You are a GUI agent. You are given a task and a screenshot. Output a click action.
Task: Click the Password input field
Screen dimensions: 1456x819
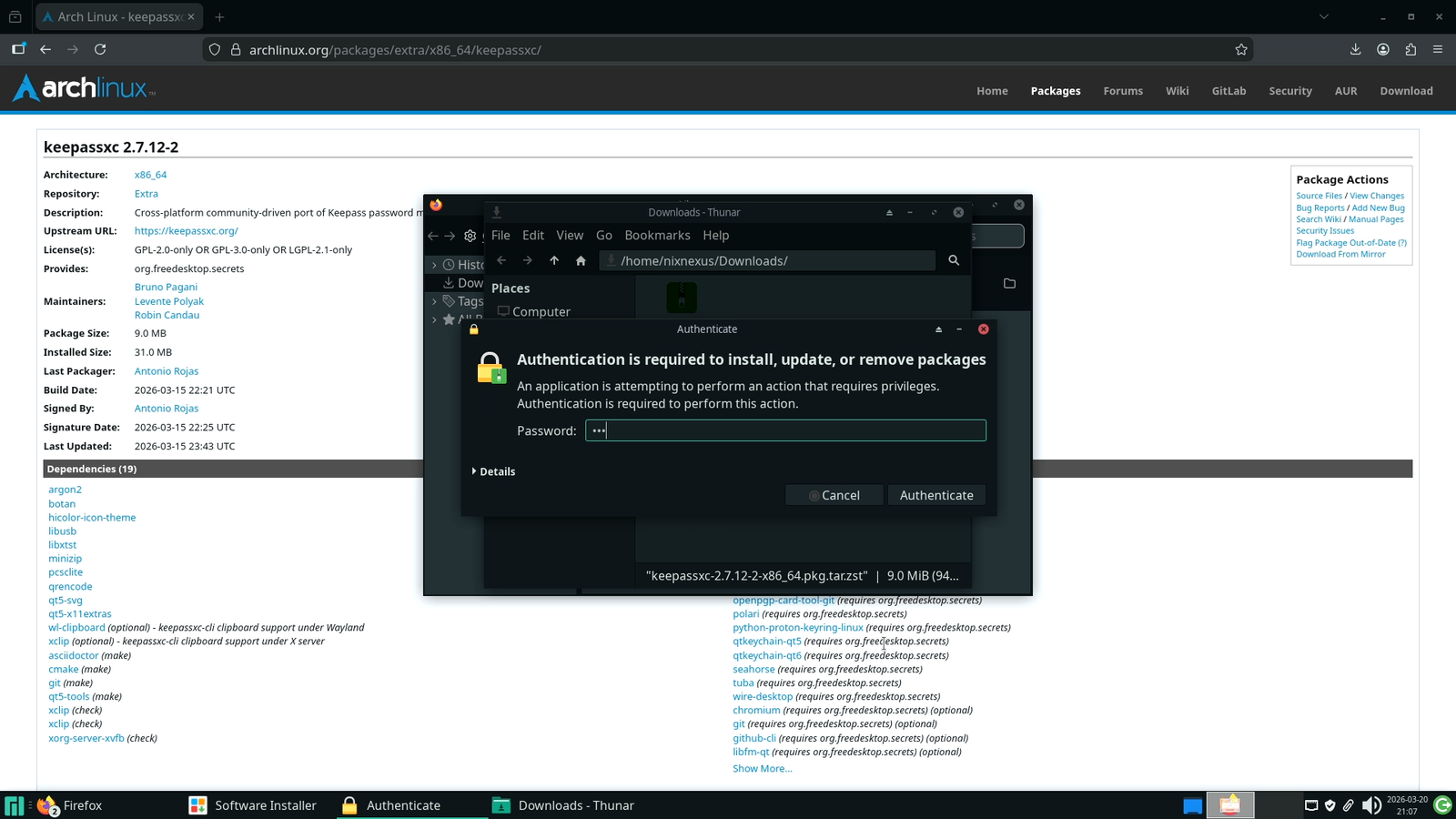tap(785, 430)
